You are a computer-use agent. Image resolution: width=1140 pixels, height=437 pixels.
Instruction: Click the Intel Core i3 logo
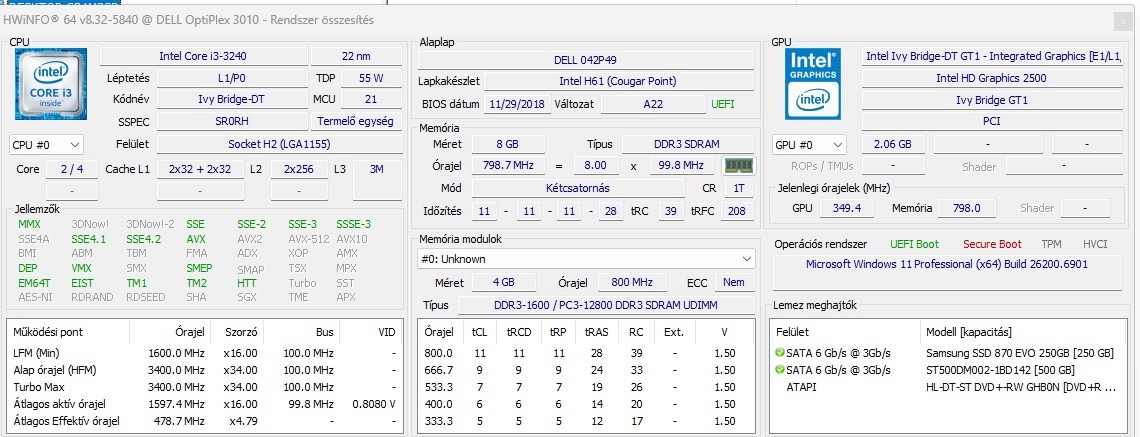pos(51,84)
